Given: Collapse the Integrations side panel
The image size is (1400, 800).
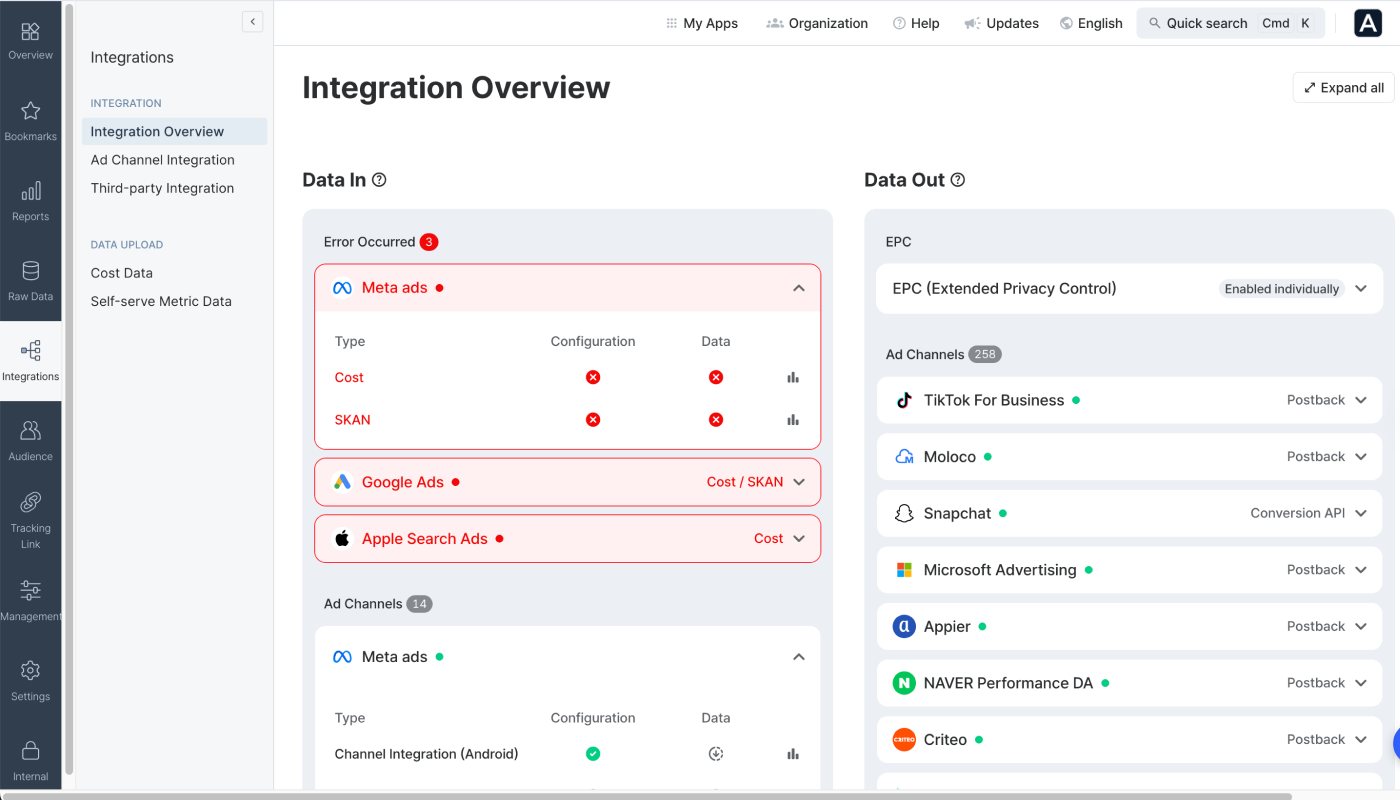Looking at the screenshot, I should 253,21.
